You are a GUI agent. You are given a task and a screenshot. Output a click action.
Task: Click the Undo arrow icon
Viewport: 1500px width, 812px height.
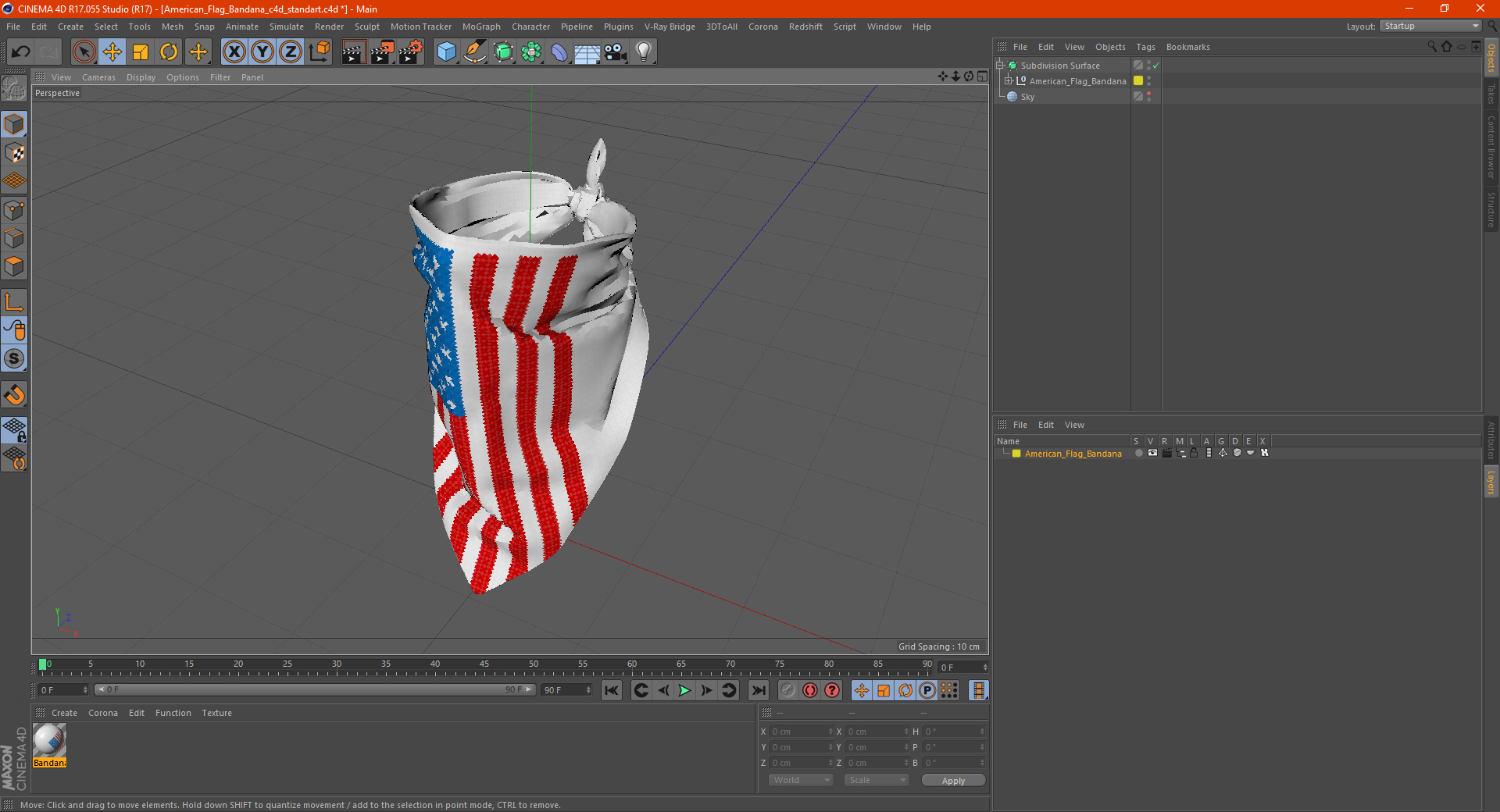pos(21,52)
